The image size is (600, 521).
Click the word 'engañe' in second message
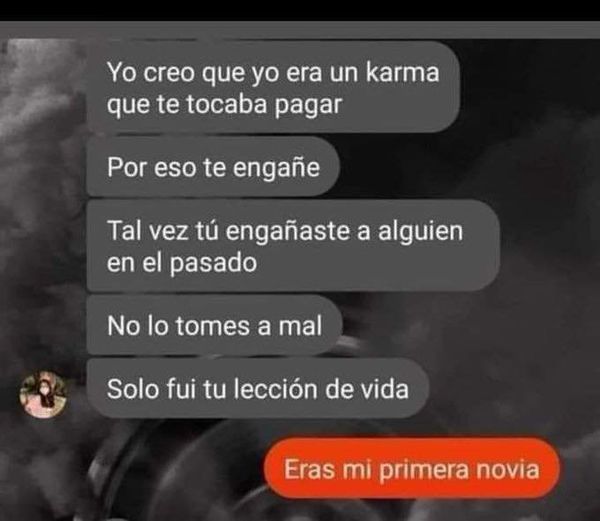pos(276,168)
